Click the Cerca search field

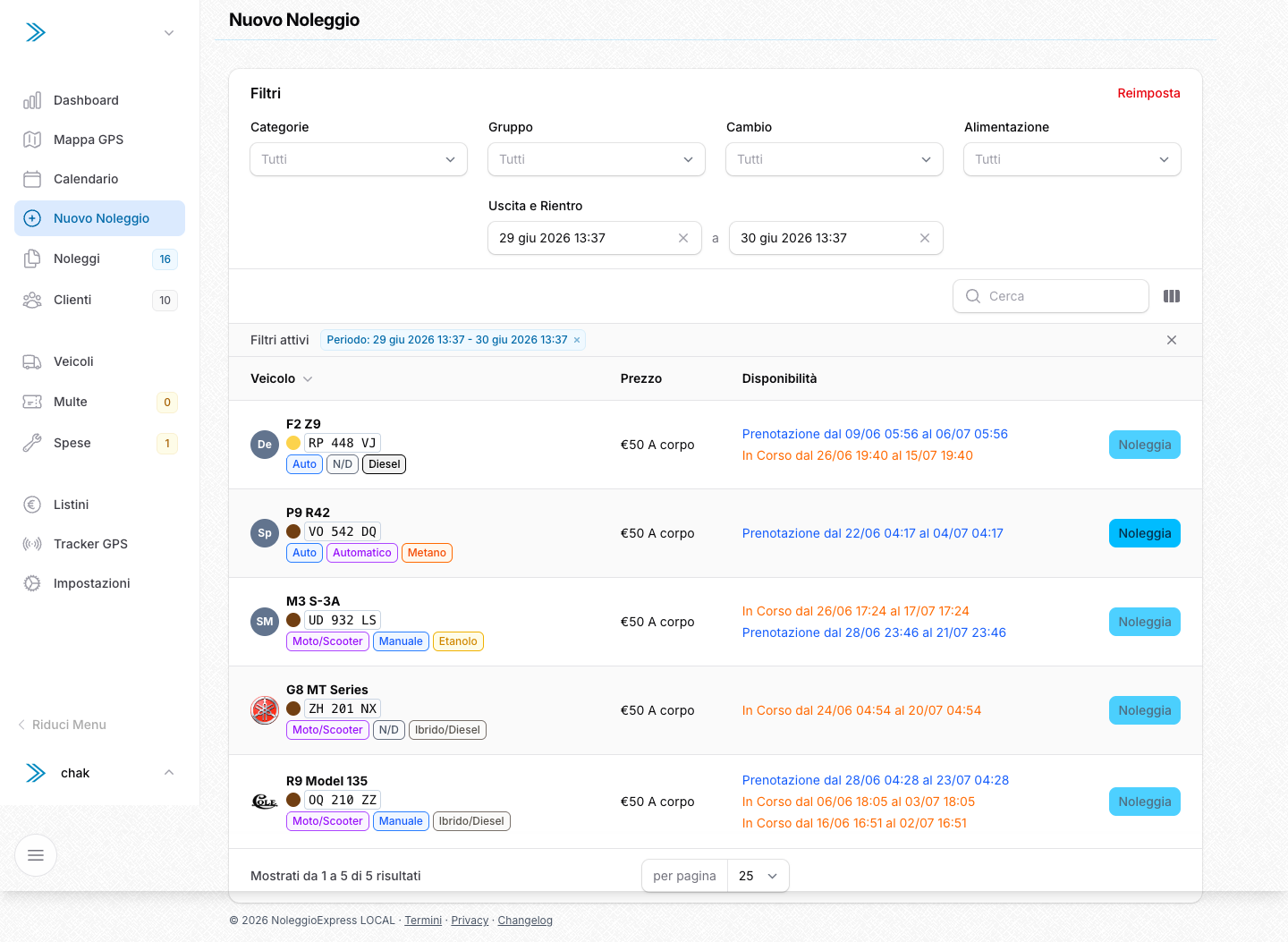coord(1051,296)
